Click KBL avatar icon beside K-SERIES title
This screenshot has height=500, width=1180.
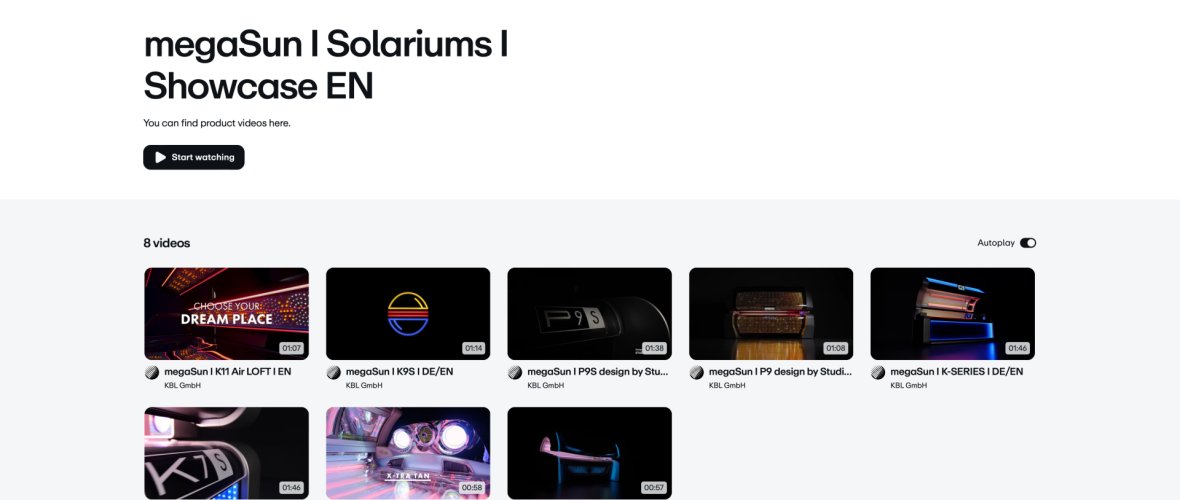(x=878, y=373)
